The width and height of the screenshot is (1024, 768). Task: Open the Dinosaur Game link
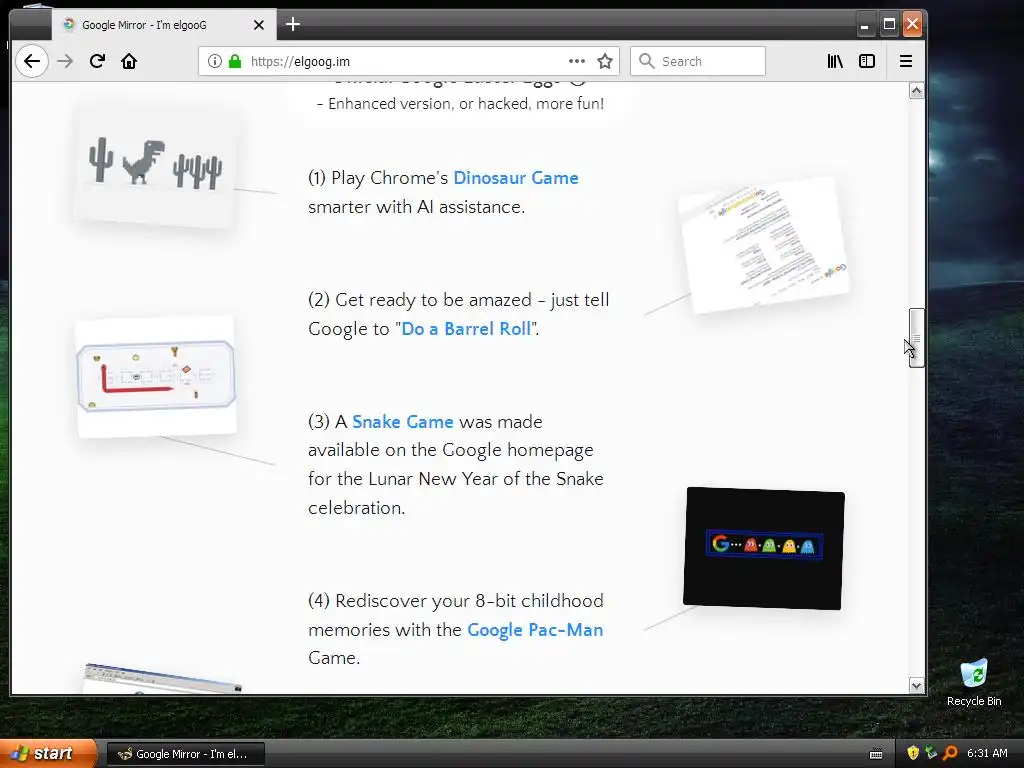tap(515, 178)
